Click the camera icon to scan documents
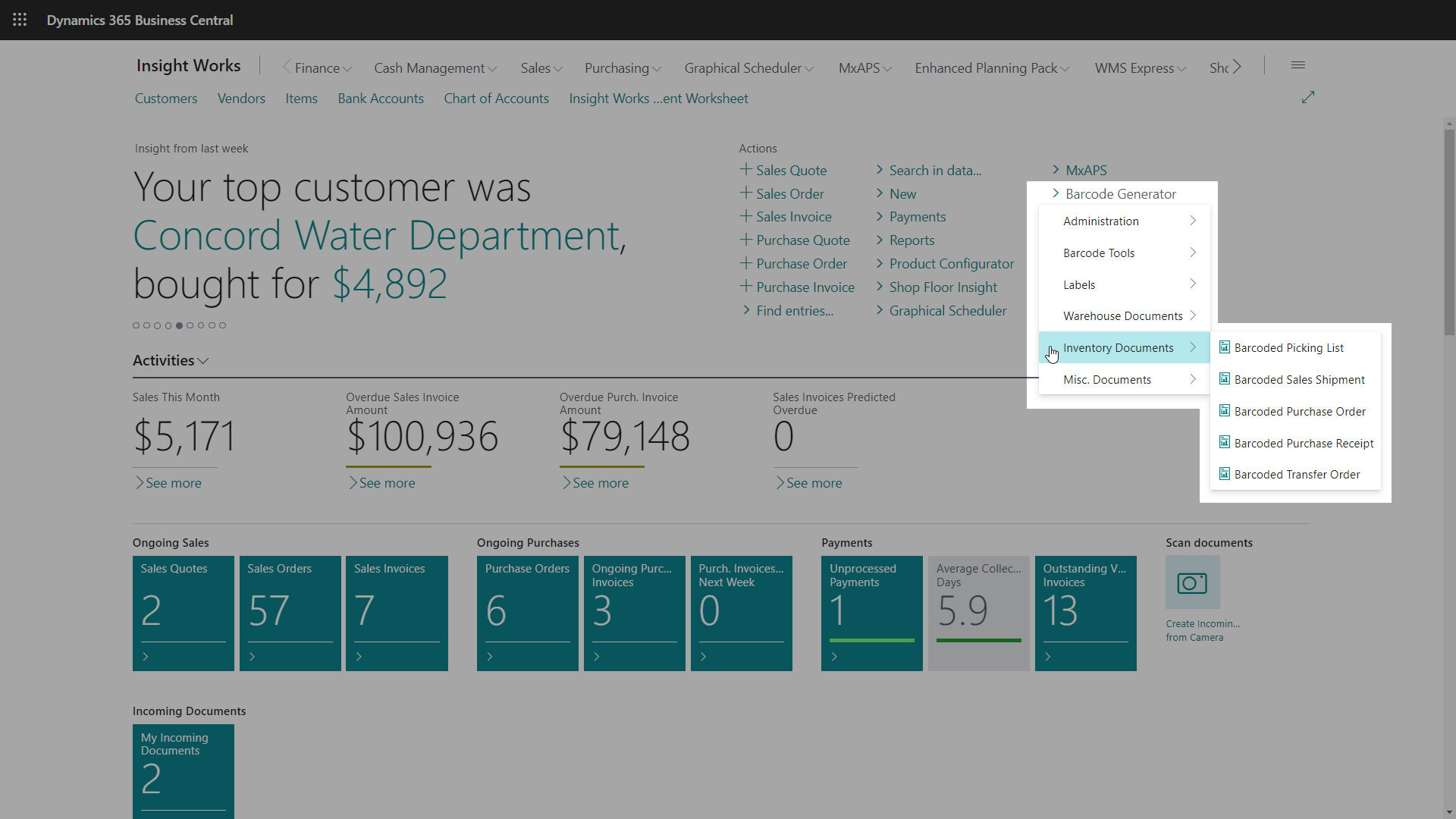This screenshot has height=819, width=1456. coord(1192,582)
